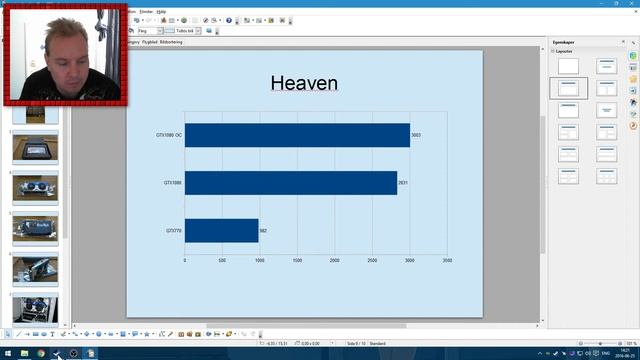Choose the line-ending-with-arrow tool
The width and height of the screenshot is (640, 360).
pos(27,334)
